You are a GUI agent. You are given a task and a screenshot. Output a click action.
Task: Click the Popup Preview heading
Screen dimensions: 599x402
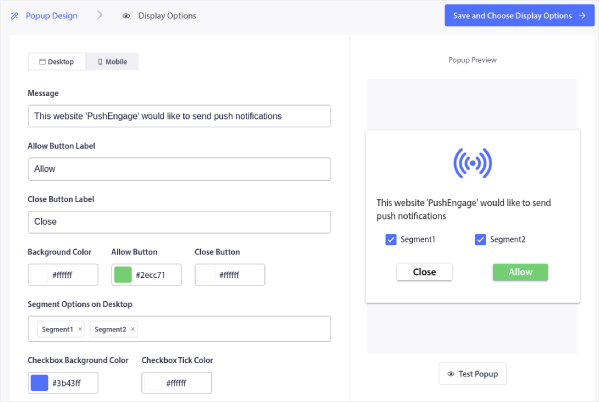(473, 60)
